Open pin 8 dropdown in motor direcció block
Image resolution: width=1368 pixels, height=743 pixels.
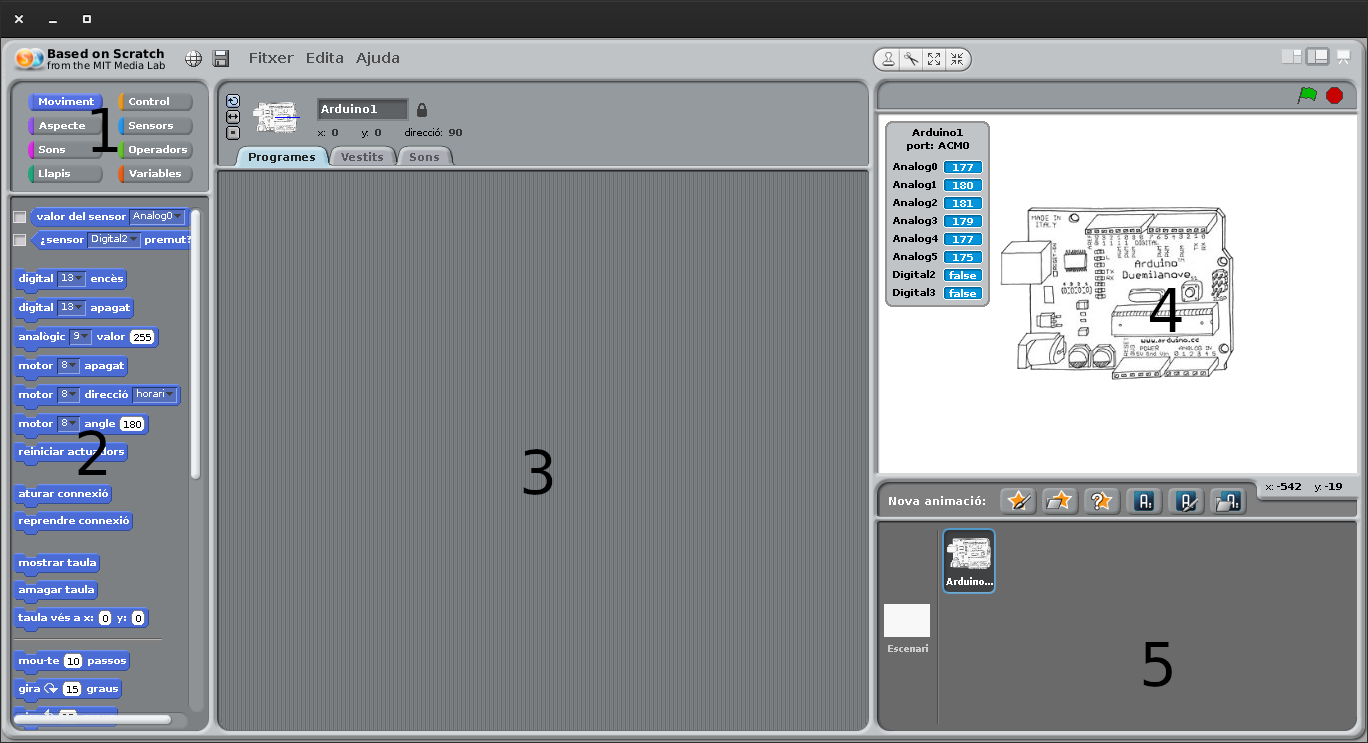68,394
